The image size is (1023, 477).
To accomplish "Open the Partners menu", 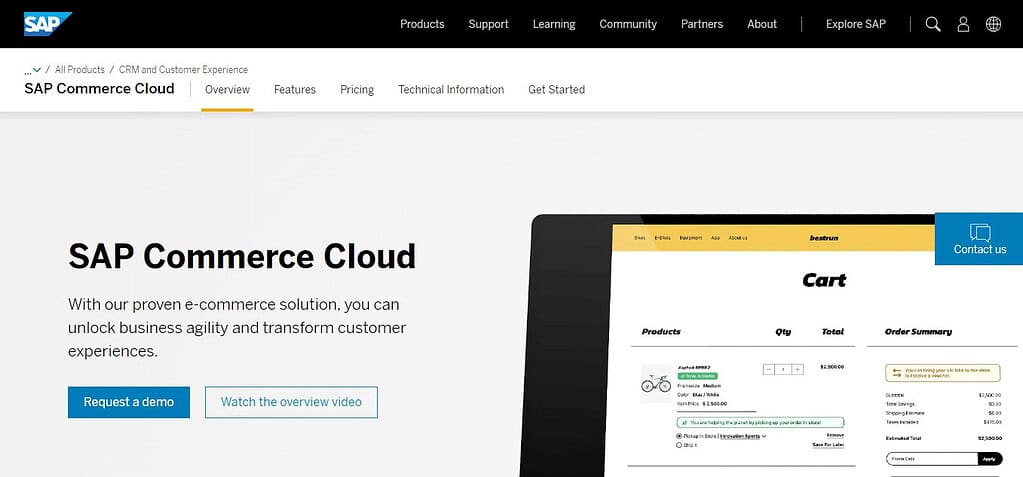I will [702, 24].
